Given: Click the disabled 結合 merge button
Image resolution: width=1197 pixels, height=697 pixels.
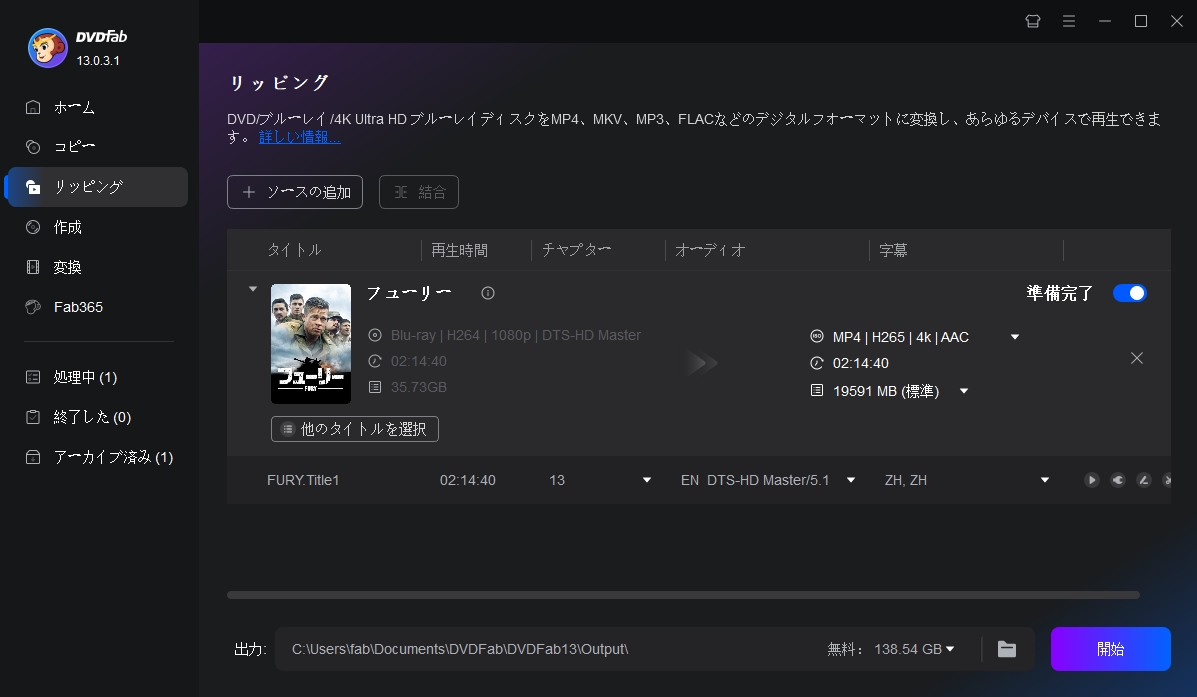Looking at the screenshot, I should 419,192.
